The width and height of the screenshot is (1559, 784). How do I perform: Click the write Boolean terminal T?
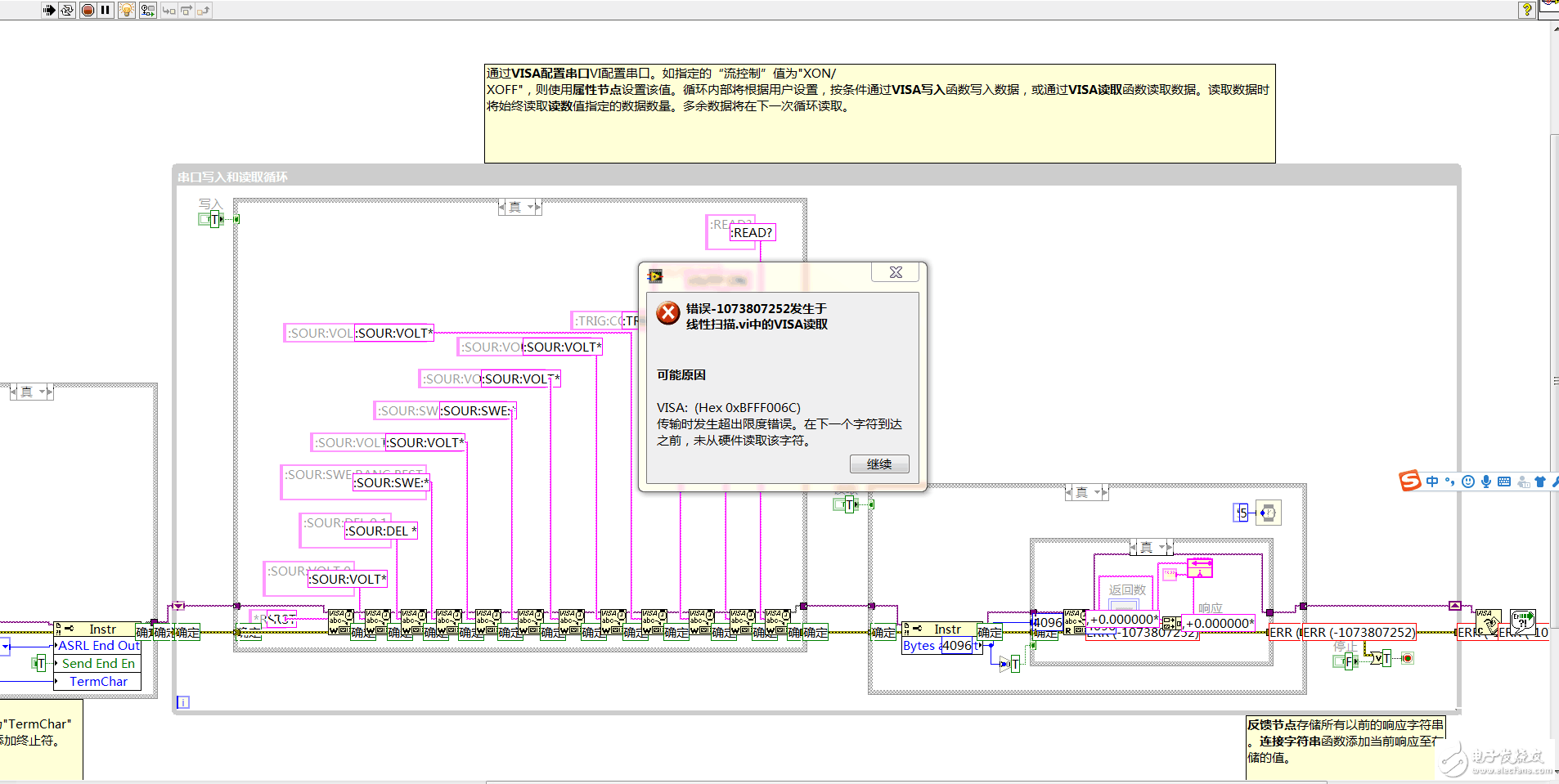tap(211, 219)
